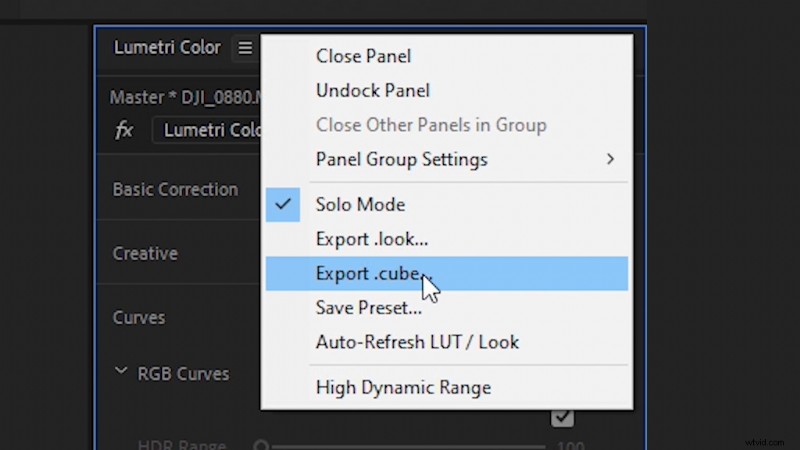This screenshot has height=450, width=800.
Task: Toggle the checkbox above the HDR Range value
Action: [x=562, y=416]
